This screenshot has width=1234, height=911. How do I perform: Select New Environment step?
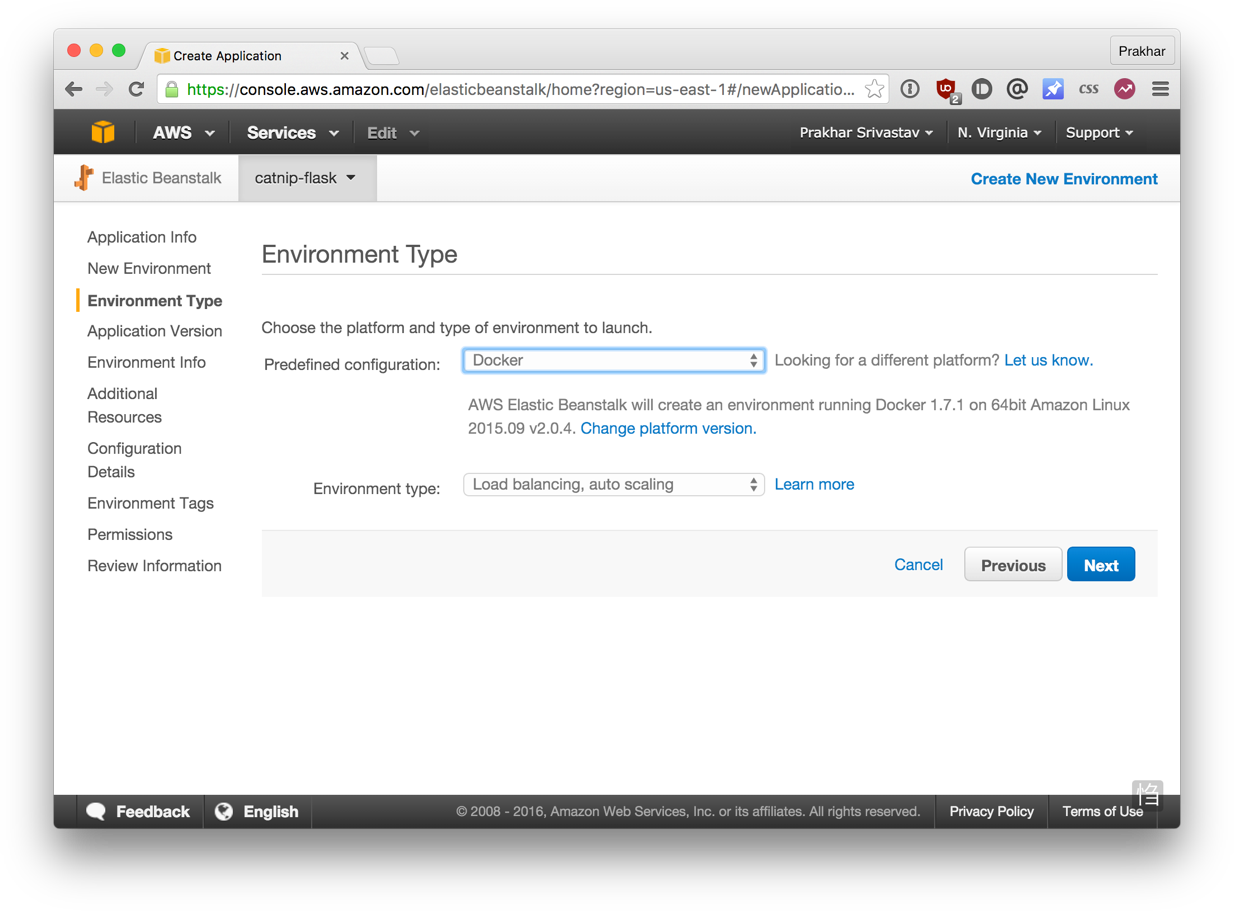[149, 268]
